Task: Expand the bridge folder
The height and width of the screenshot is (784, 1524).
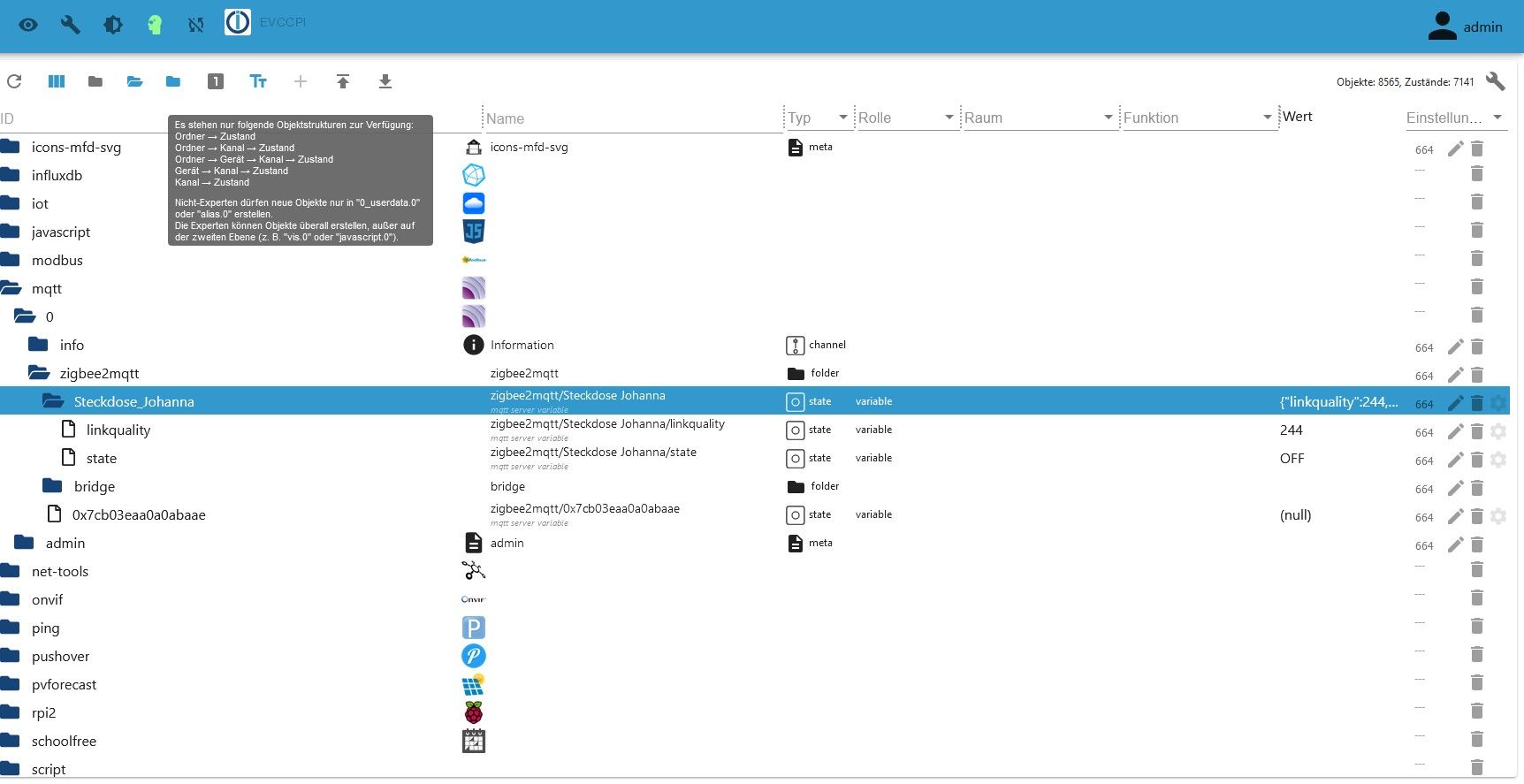Action: 52,486
